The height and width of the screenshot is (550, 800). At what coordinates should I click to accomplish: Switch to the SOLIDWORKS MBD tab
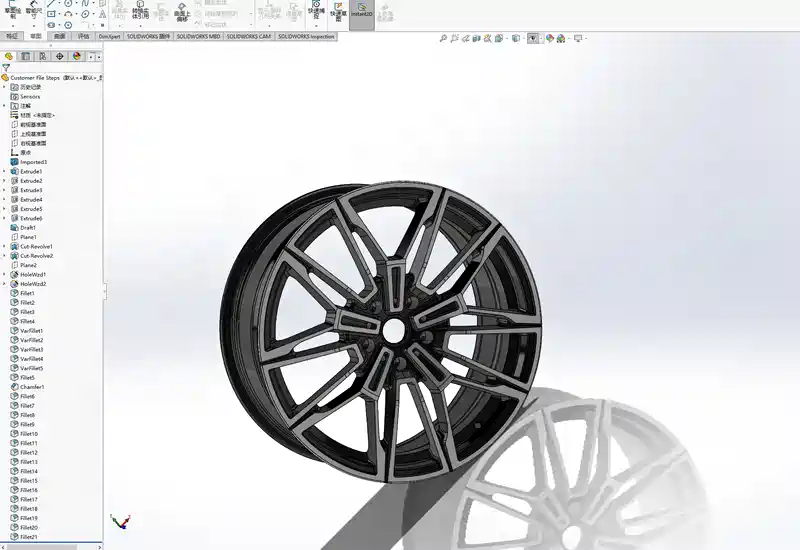tap(199, 36)
